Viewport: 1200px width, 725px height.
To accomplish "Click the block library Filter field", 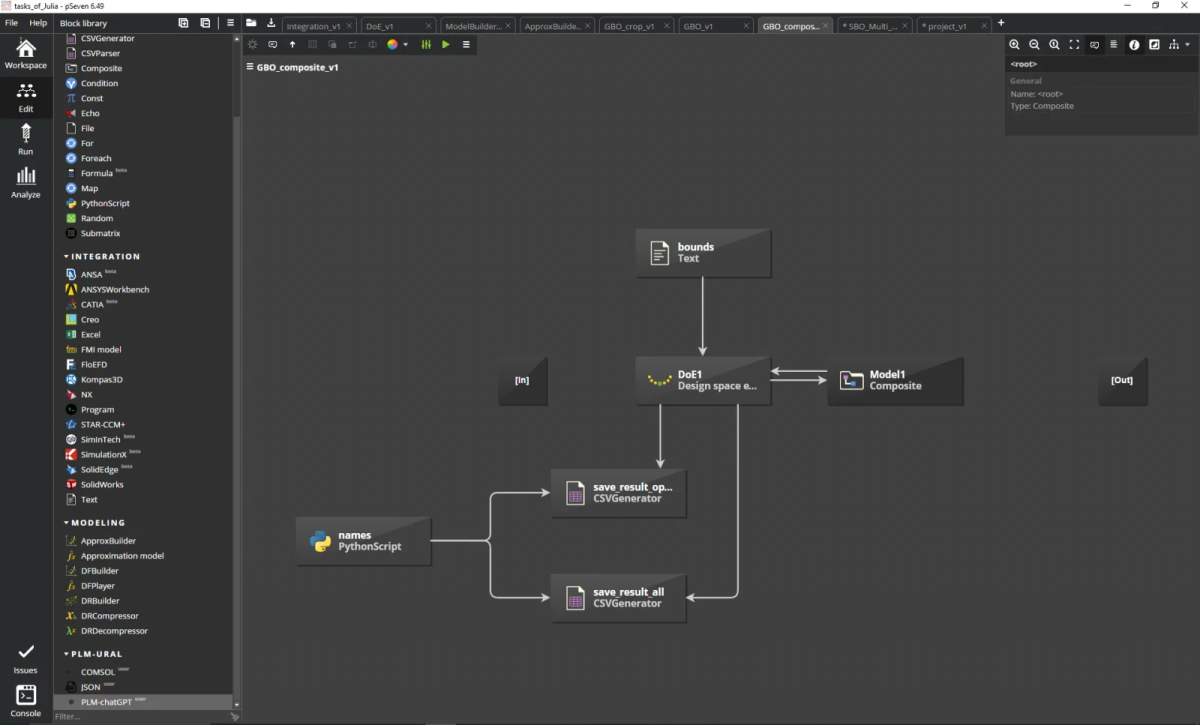I will (140, 716).
